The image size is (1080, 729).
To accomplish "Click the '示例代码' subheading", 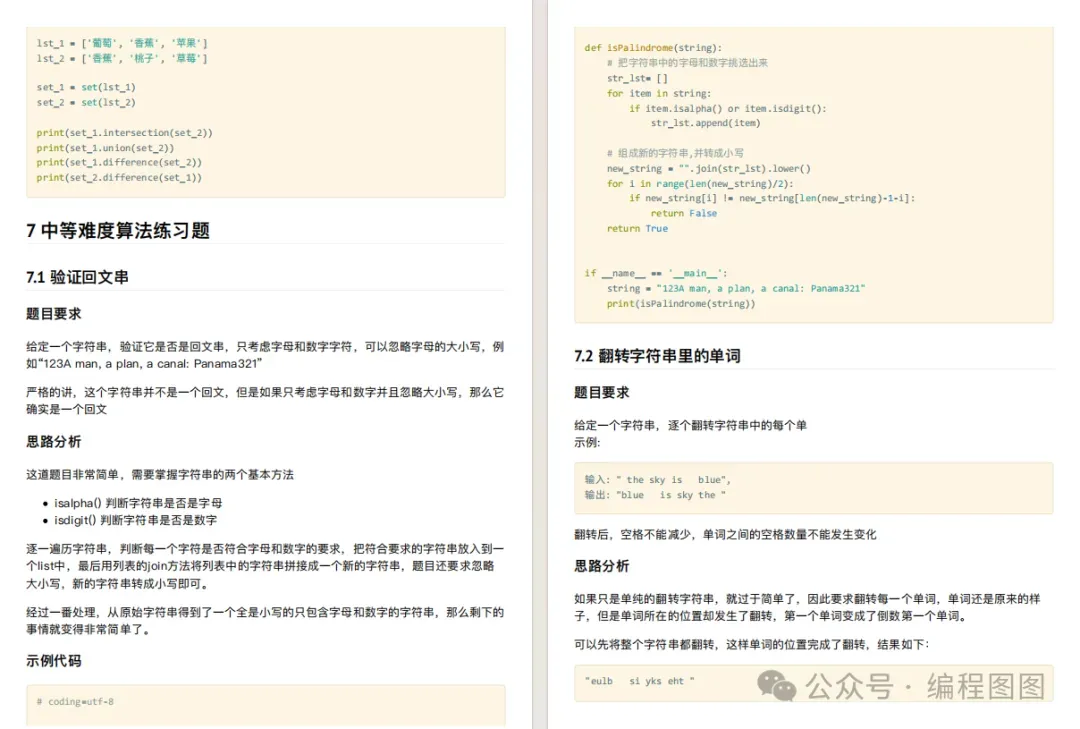I will pyautogui.click(x=54, y=661).
